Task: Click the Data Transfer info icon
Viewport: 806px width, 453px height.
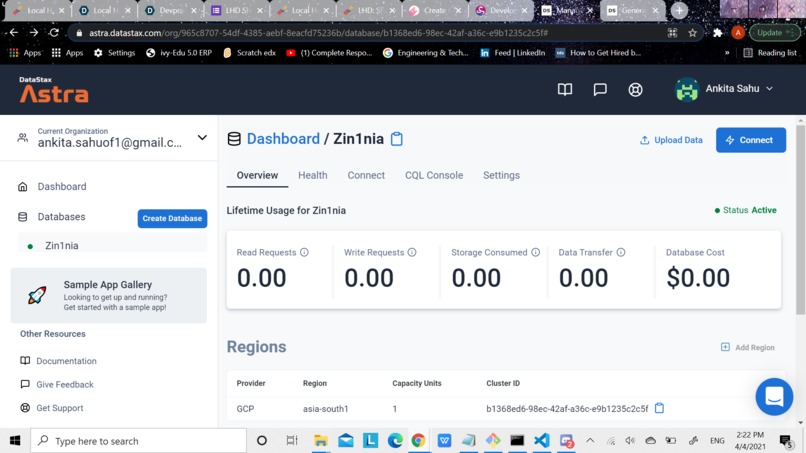Action: pyautogui.click(x=621, y=252)
